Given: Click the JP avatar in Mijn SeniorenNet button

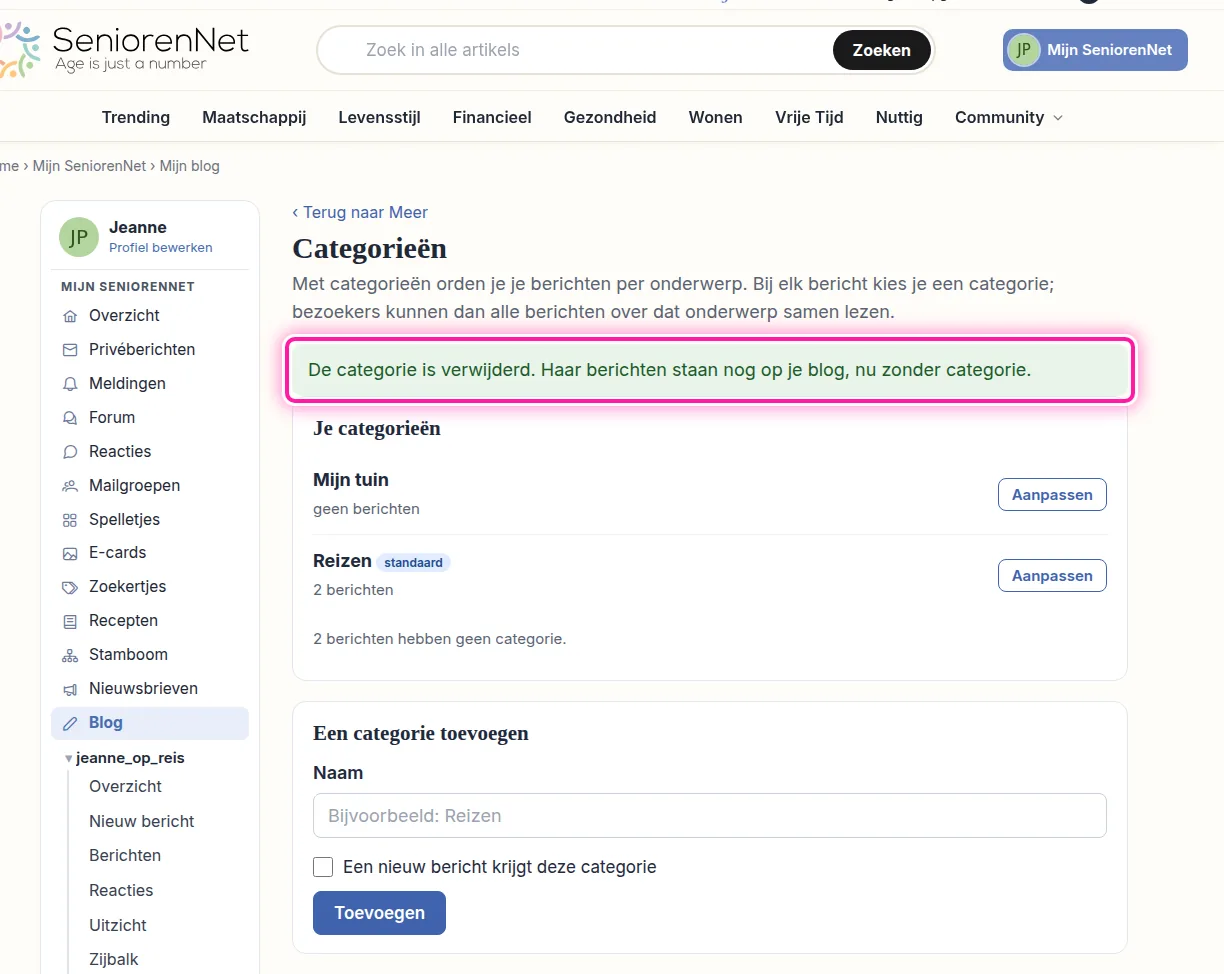Looking at the screenshot, I should pyautogui.click(x=1023, y=49).
